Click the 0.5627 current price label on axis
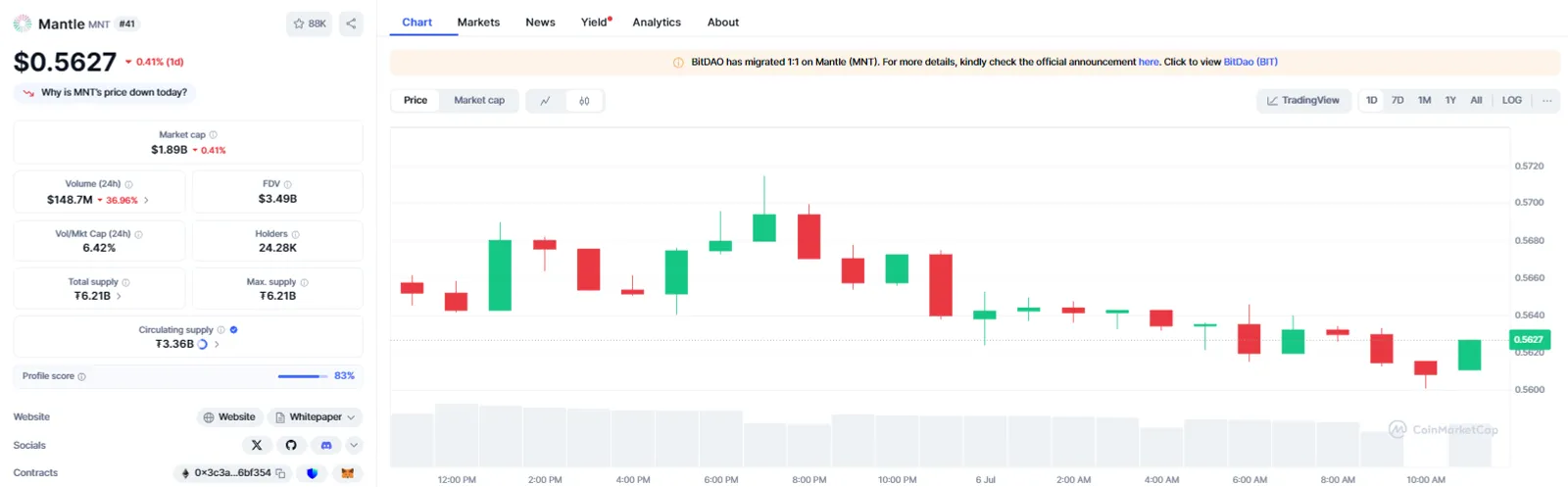The image size is (1568, 487). [x=1529, y=340]
